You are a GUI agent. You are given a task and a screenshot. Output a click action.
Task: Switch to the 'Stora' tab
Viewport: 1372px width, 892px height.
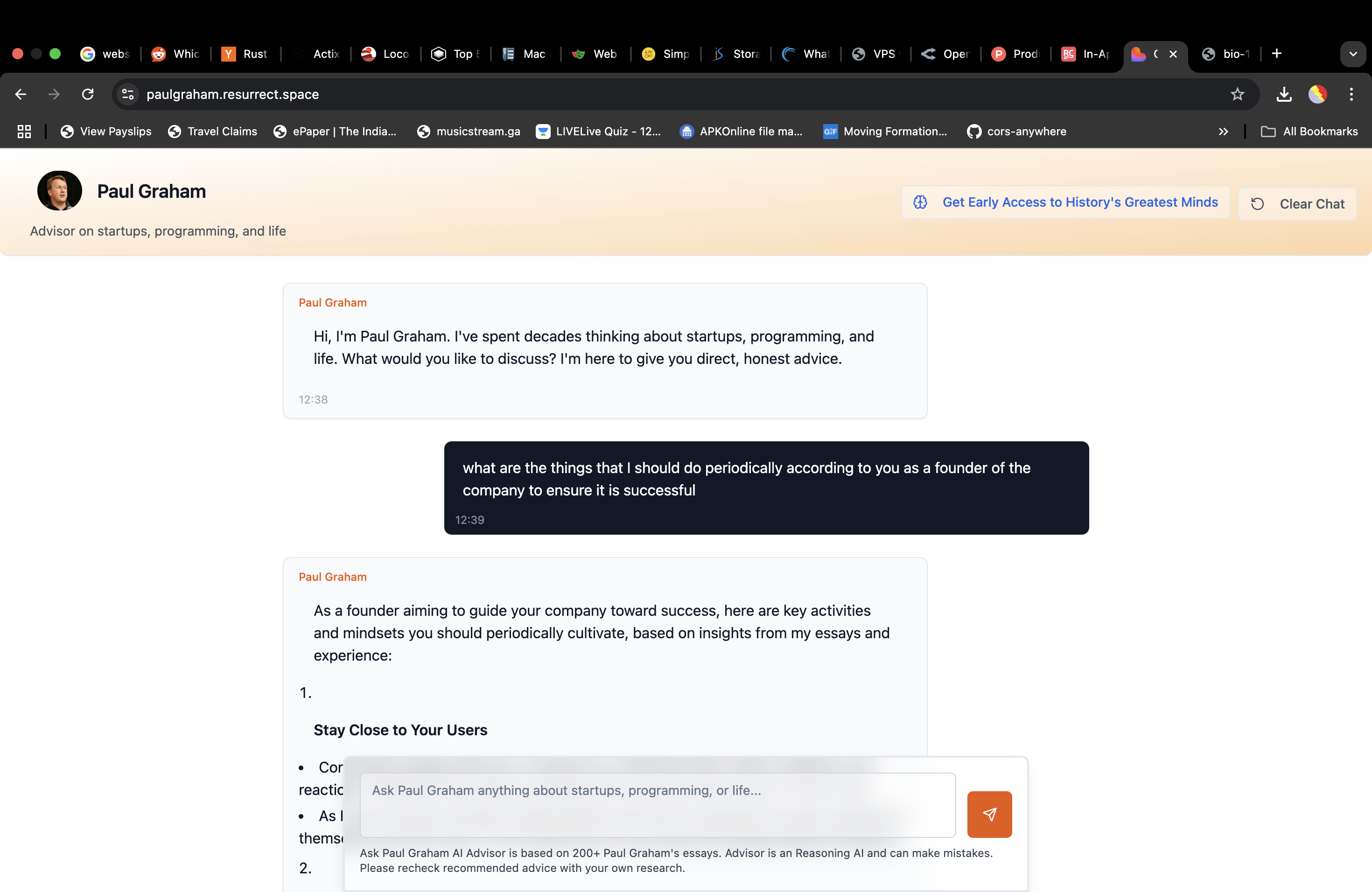(735, 54)
